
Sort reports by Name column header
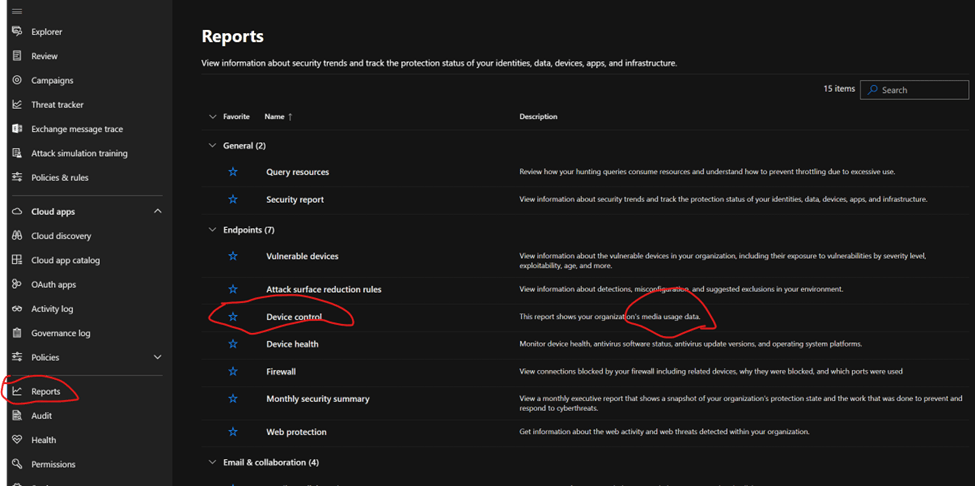(274, 117)
